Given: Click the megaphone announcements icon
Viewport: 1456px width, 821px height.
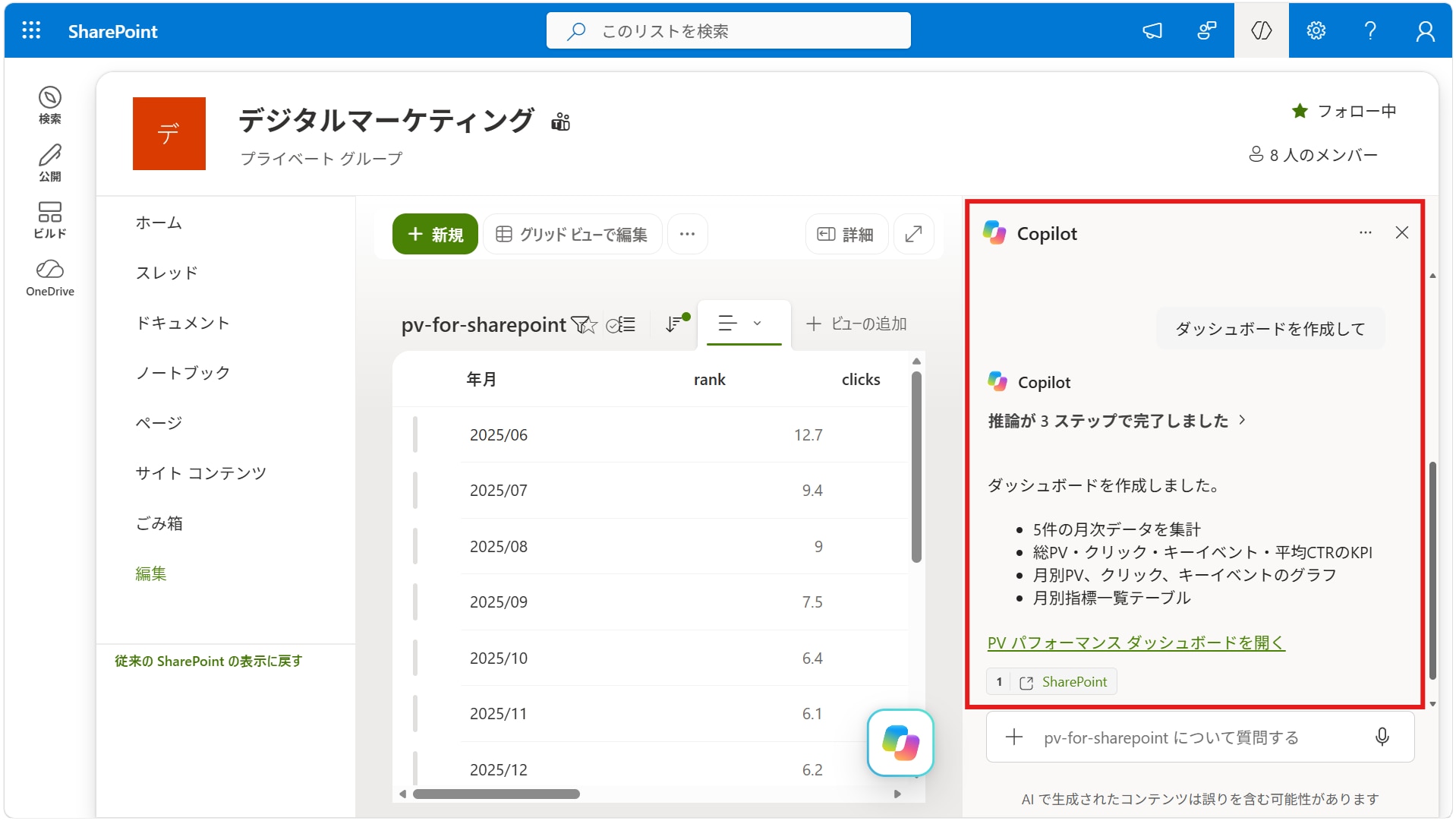Looking at the screenshot, I should [1152, 30].
